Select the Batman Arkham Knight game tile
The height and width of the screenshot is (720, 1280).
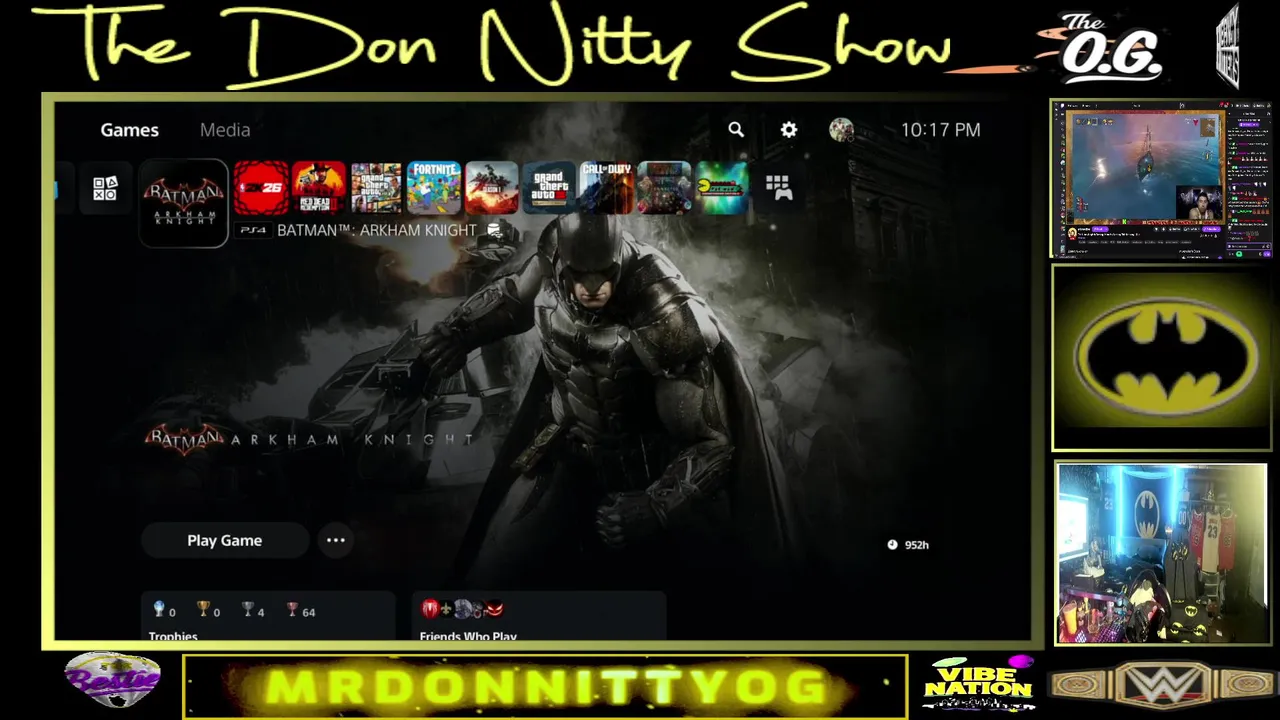184,203
